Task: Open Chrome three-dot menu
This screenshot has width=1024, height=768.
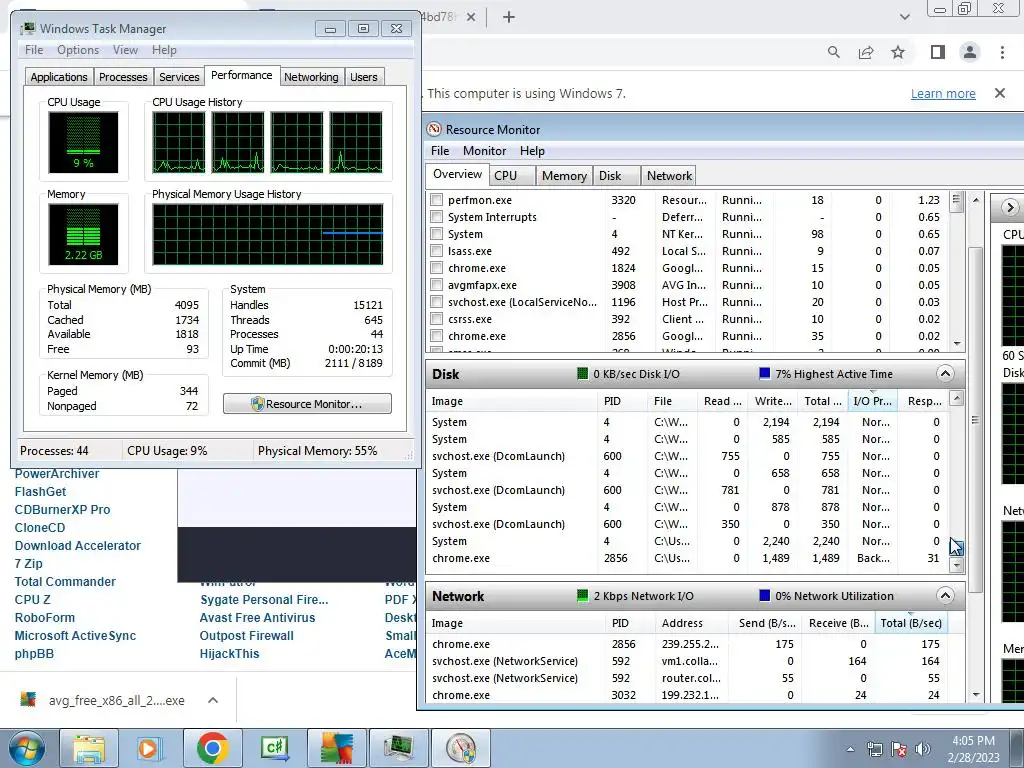Action: pos(1002,52)
